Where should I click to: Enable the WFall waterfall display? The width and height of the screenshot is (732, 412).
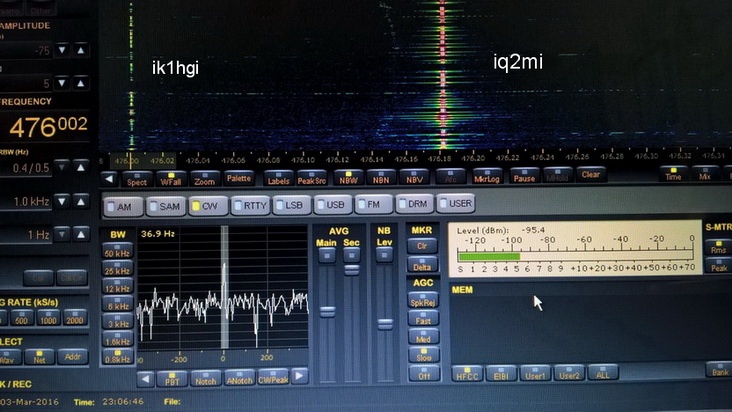pos(171,179)
